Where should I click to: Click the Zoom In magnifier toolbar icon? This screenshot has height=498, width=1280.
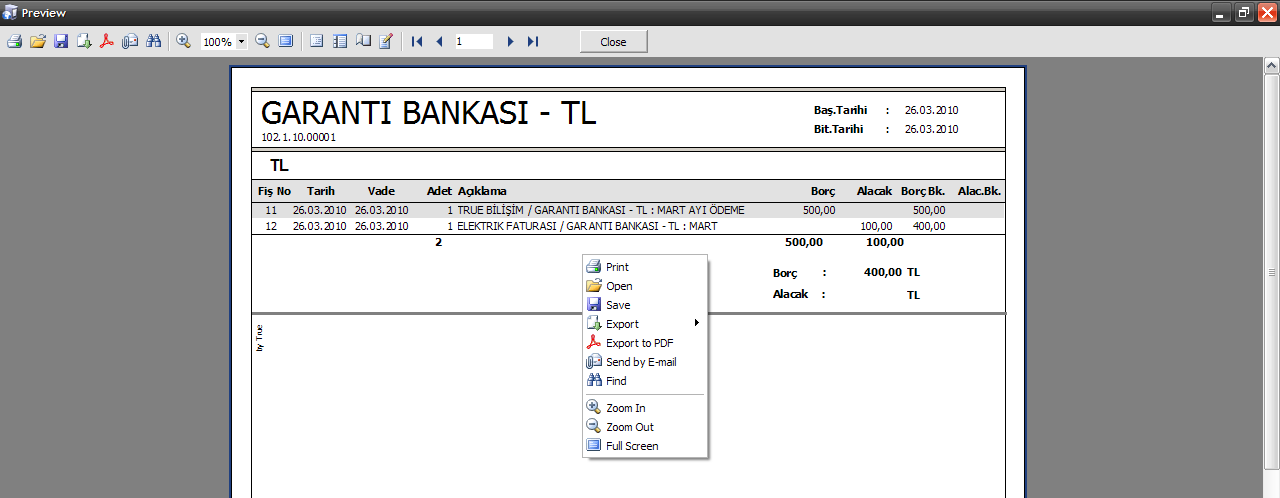183,41
